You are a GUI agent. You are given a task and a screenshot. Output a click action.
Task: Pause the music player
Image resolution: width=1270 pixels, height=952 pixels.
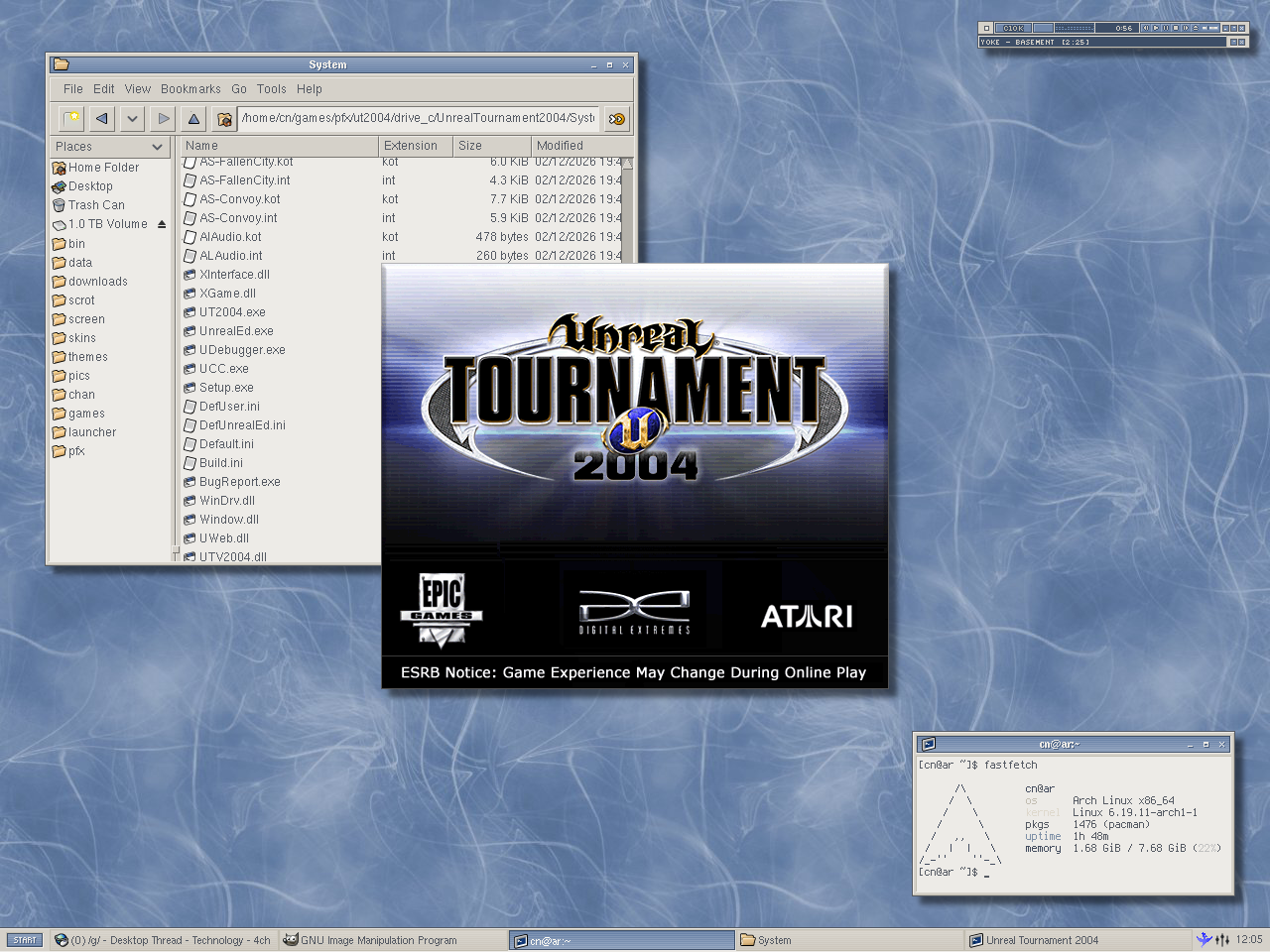pos(1166,28)
